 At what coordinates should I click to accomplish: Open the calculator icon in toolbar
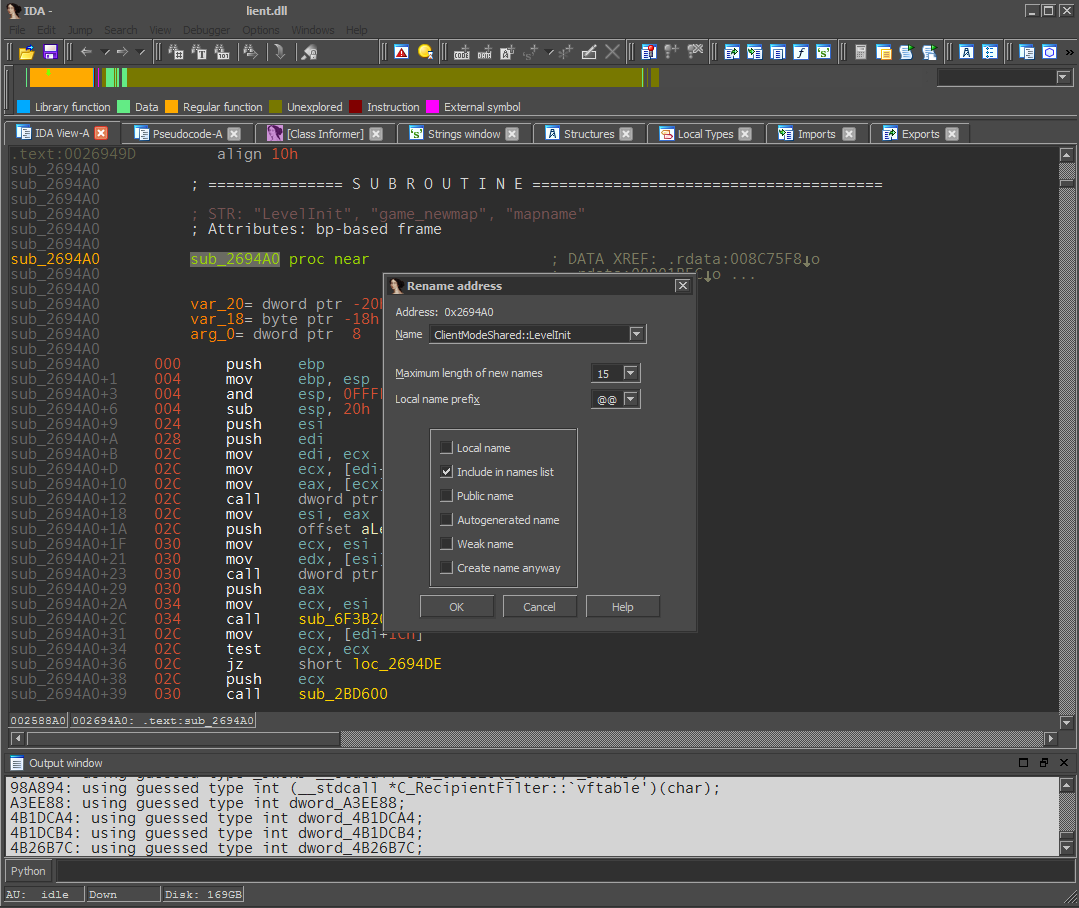tap(860, 52)
